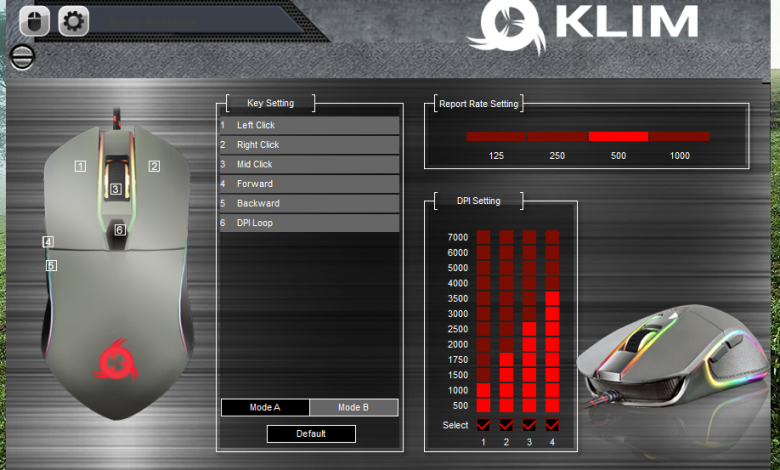Toggle Select checkbox for DPI level 2
This screenshot has height=470, width=780.
(506, 425)
